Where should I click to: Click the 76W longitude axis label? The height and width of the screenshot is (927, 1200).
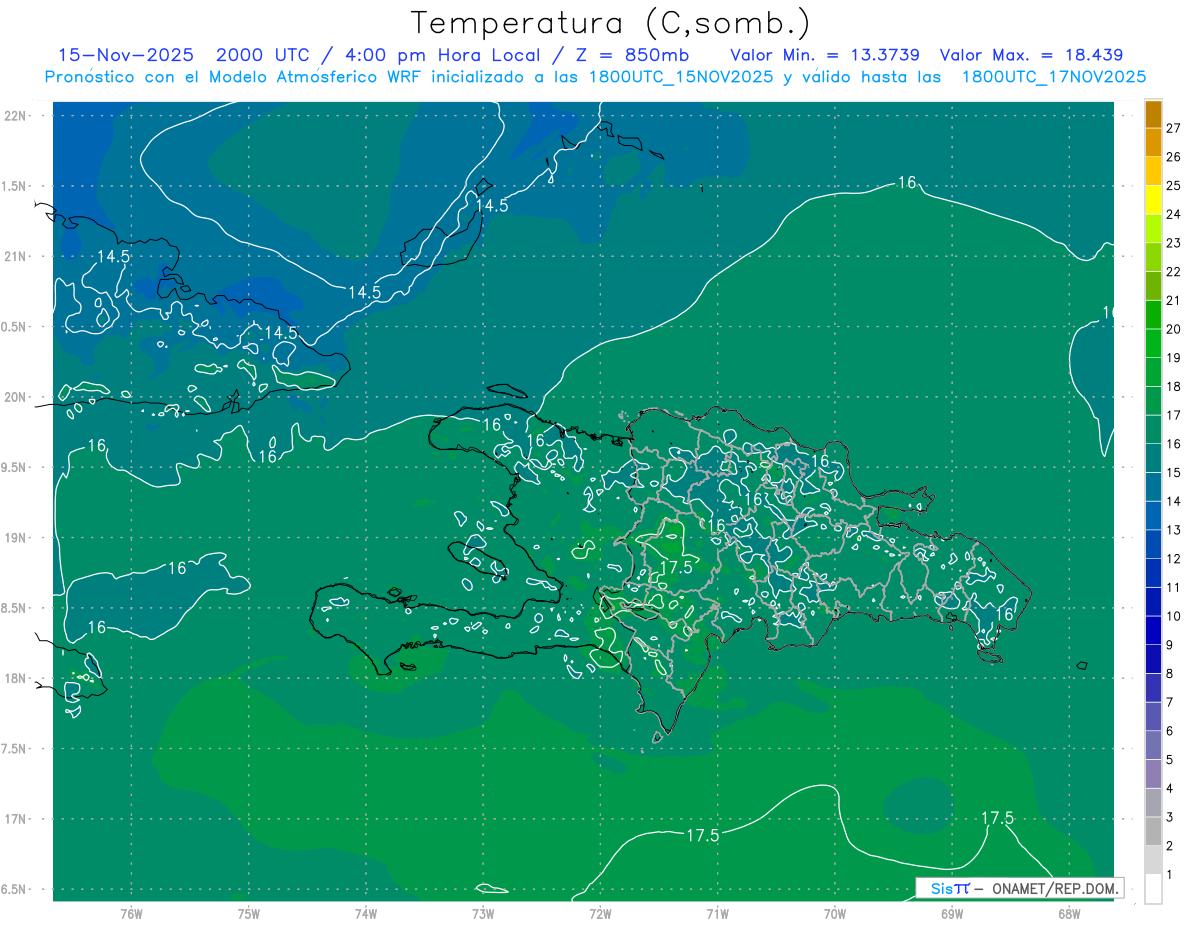pos(131,914)
